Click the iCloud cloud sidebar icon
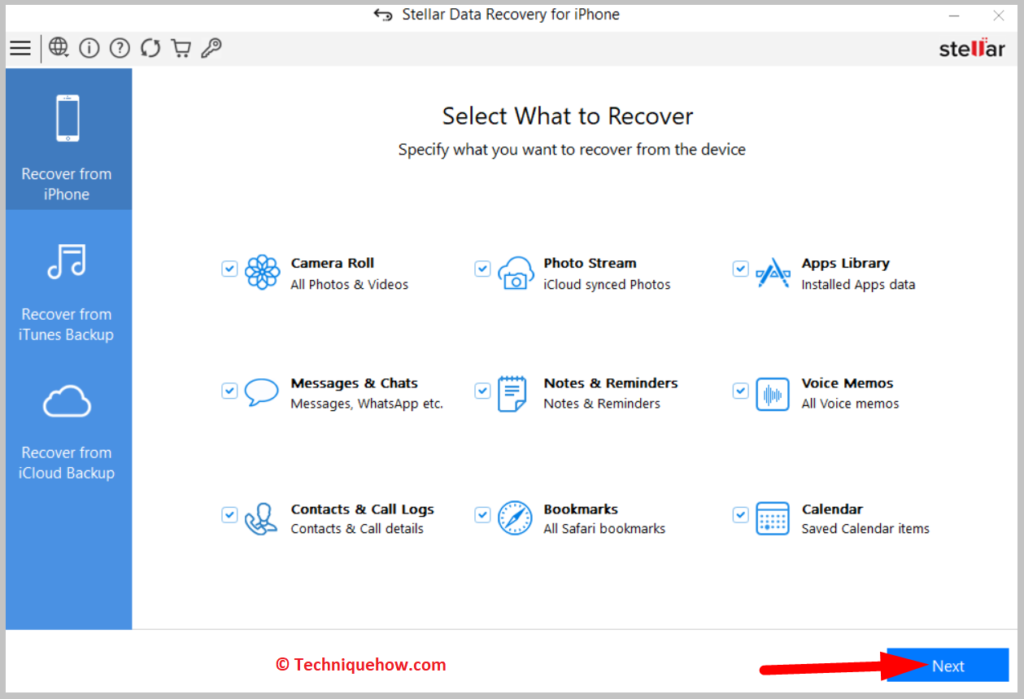The image size is (1024, 699). [x=67, y=401]
